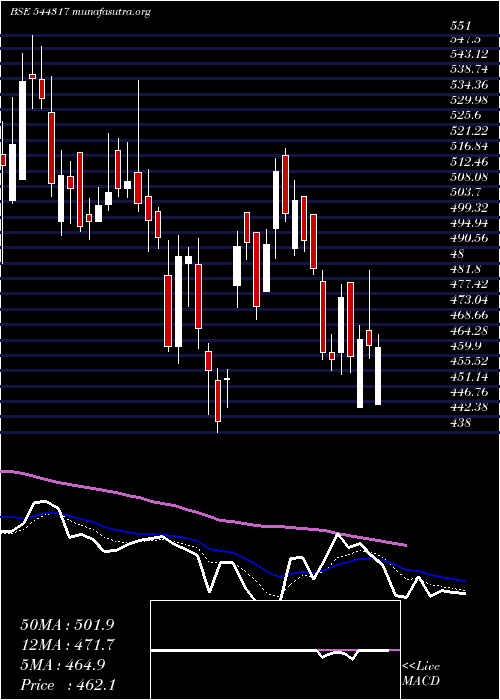Viewport: 500px width, 700px height.
Task: Click the 'Price : 462.1' reading
Action: tap(68, 684)
